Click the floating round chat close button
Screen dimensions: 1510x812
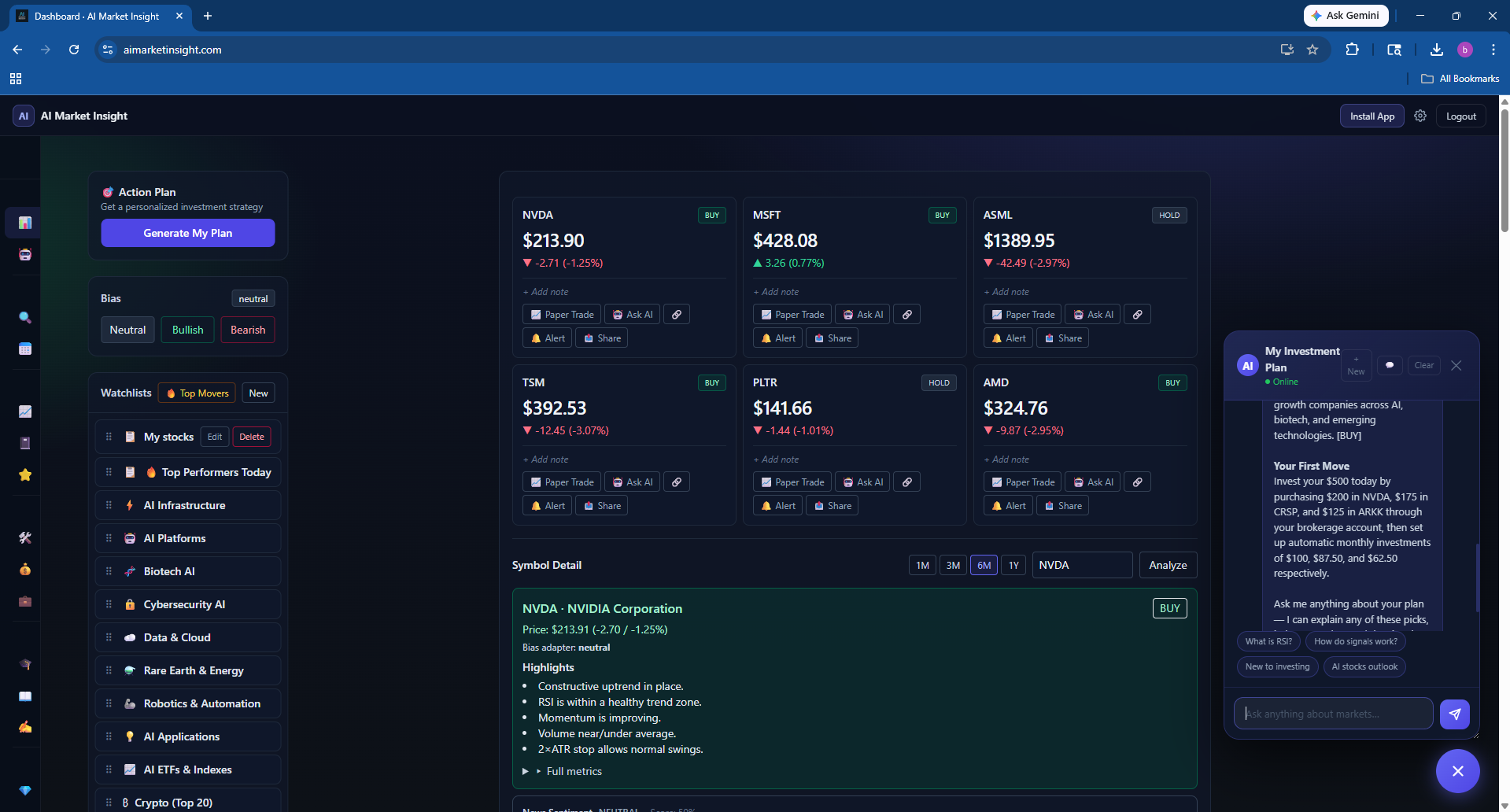coord(1458,771)
